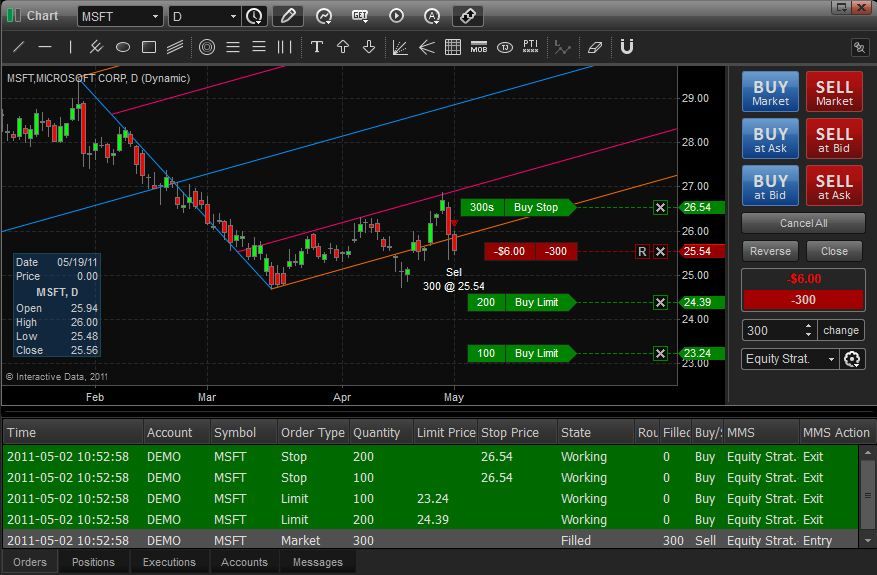
Task: Select the ellipse drawing tool
Action: click(122, 48)
